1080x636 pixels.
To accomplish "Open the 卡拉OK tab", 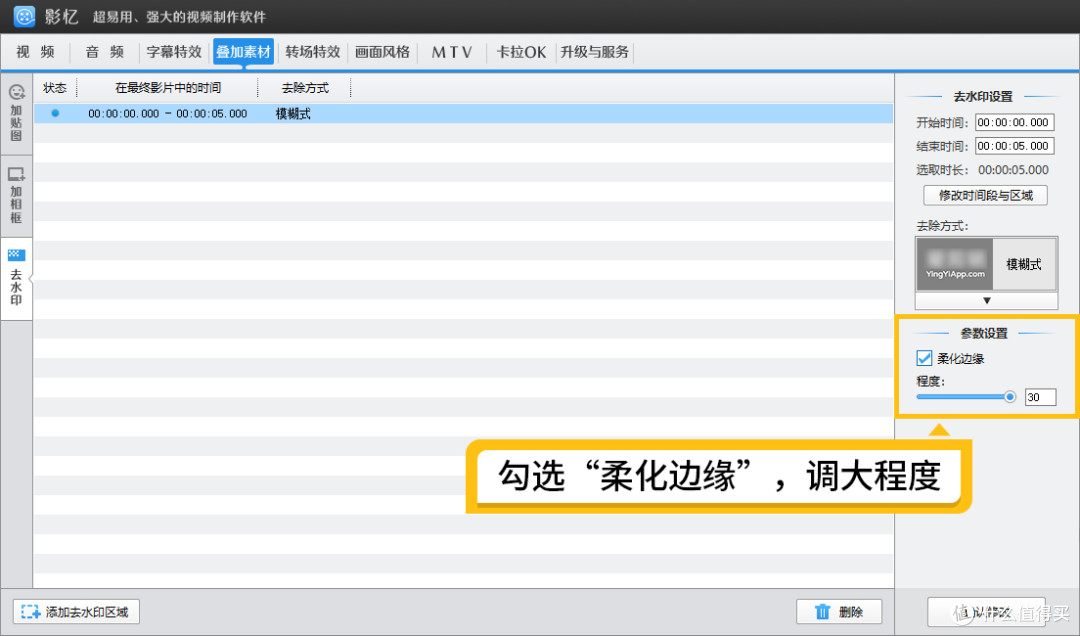I will [x=521, y=52].
